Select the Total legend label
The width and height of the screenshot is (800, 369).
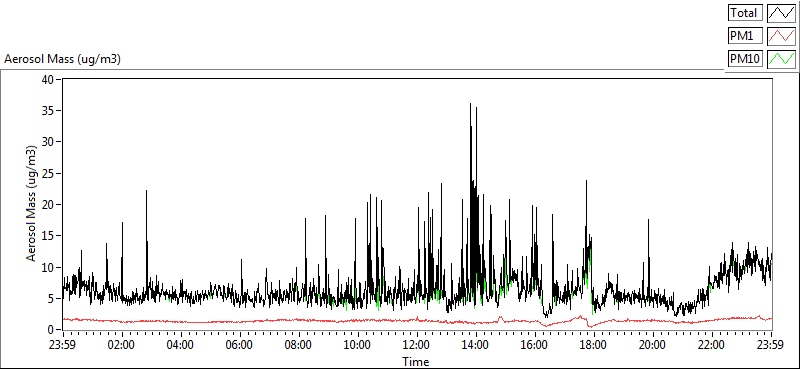coord(745,12)
